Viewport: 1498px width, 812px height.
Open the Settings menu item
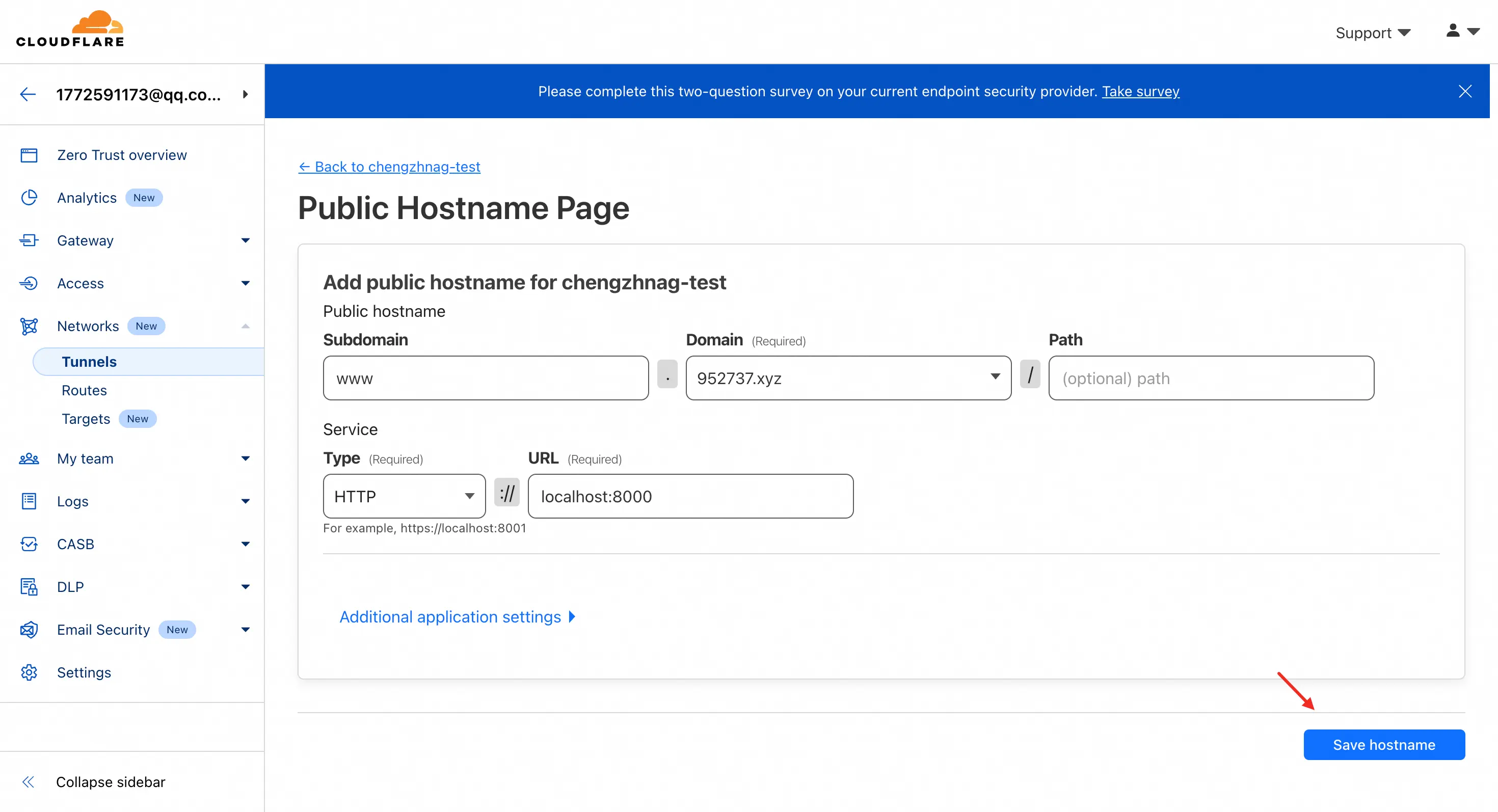click(84, 672)
